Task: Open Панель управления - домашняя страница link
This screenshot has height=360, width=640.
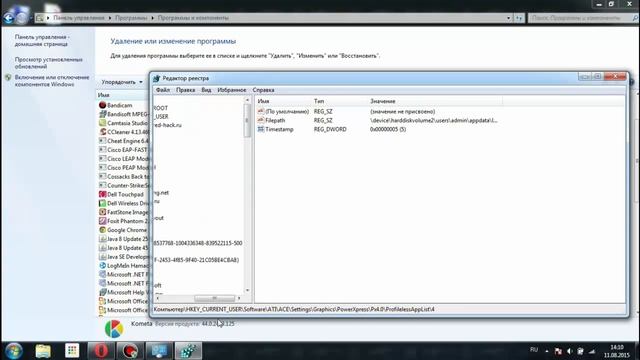Action: coord(42,40)
